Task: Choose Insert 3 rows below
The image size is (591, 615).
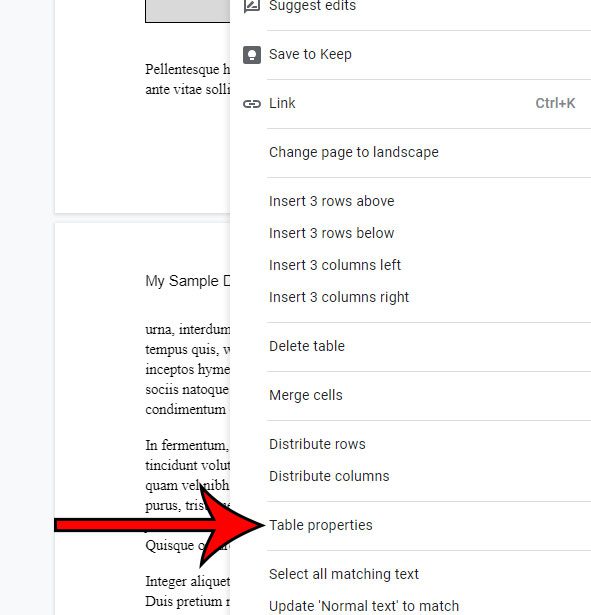Action: click(x=331, y=233)
